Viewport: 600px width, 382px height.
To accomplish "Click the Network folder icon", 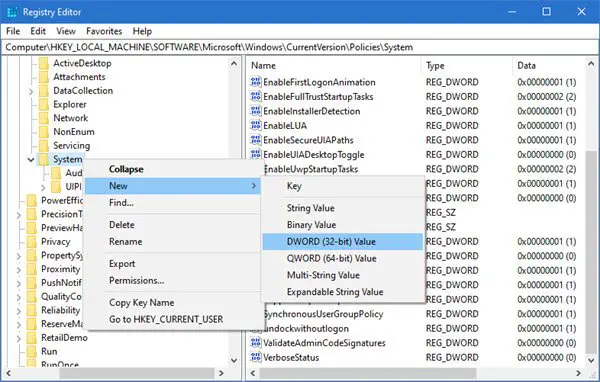I will point(44,118).
